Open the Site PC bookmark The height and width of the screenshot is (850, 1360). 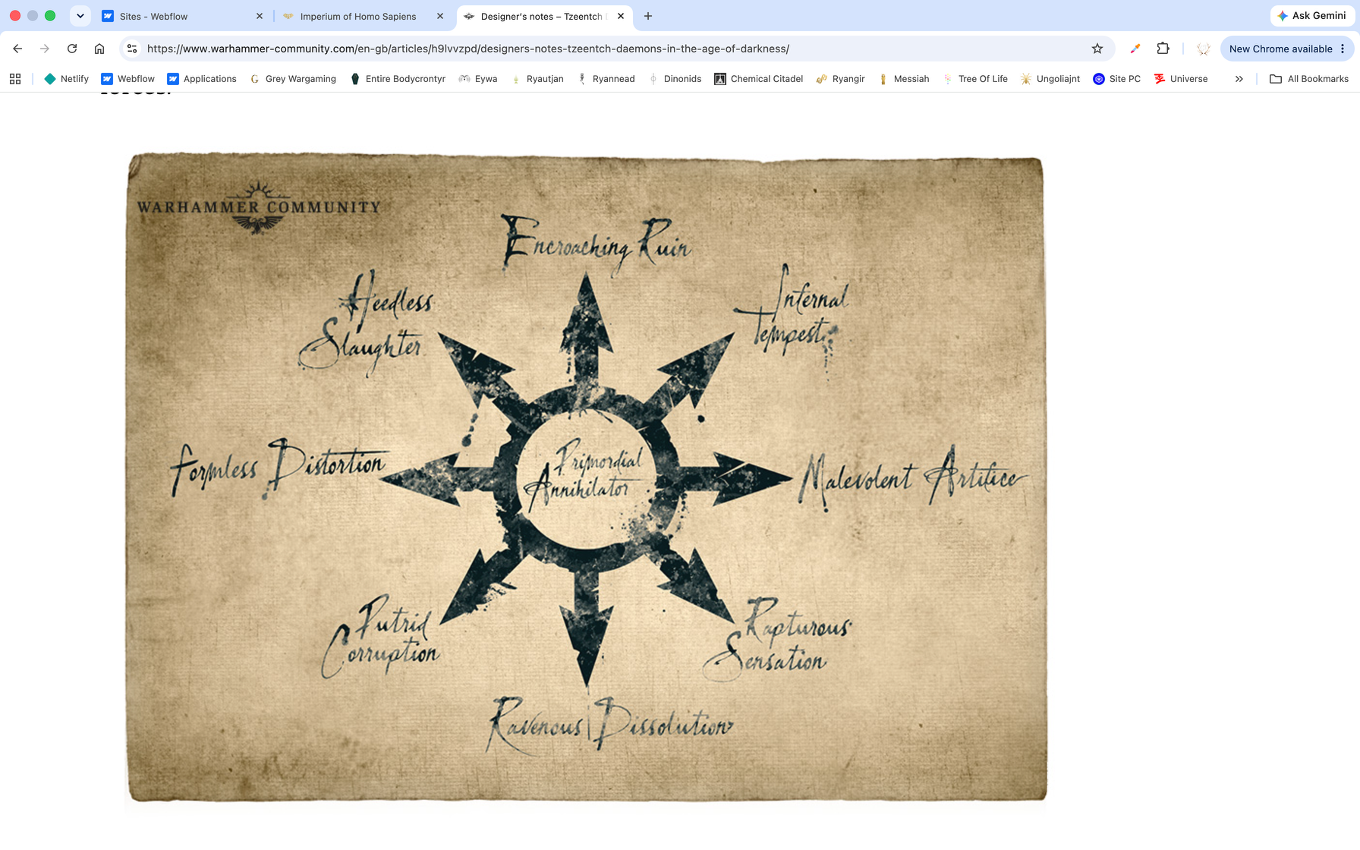click(x=1117, y=79)
